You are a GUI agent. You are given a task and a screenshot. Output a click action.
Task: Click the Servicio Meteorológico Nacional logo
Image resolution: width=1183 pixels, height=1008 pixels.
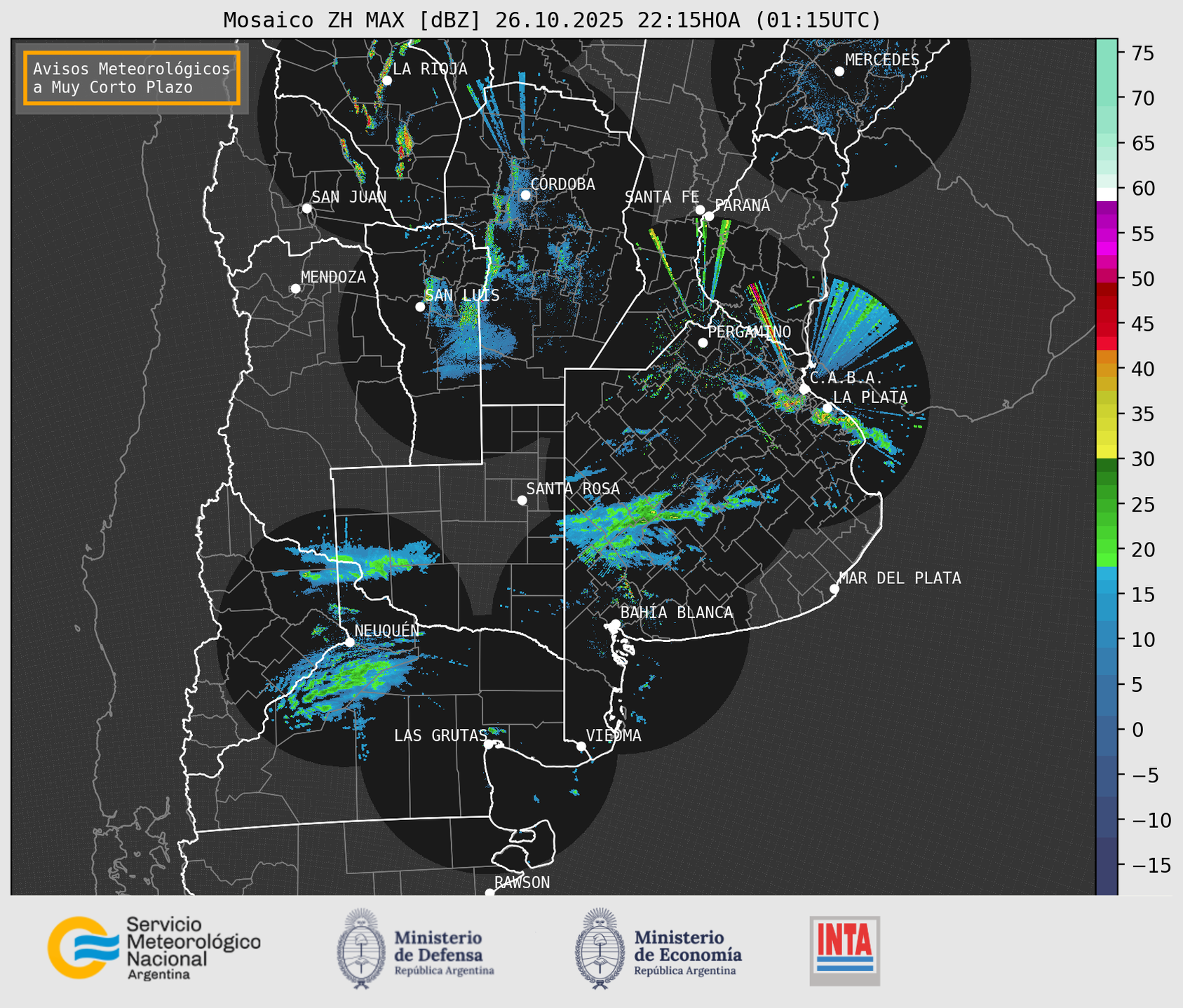pyautogui.click(x=154, y=948)
